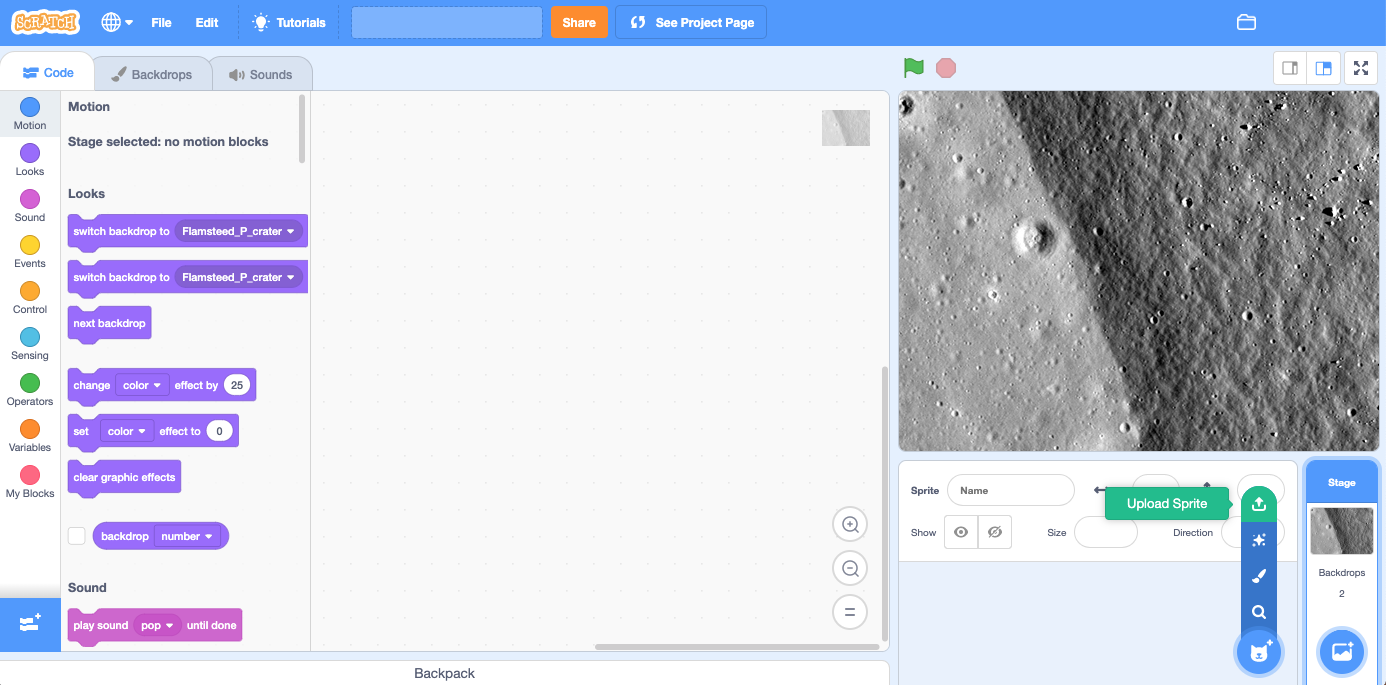Click the Choose a Backdrop button
Viewport: 1386px width, 685px height.
(1342, 653)
